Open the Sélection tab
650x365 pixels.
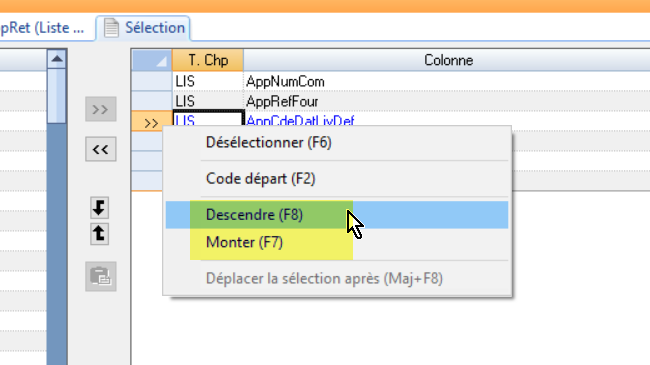143,28
